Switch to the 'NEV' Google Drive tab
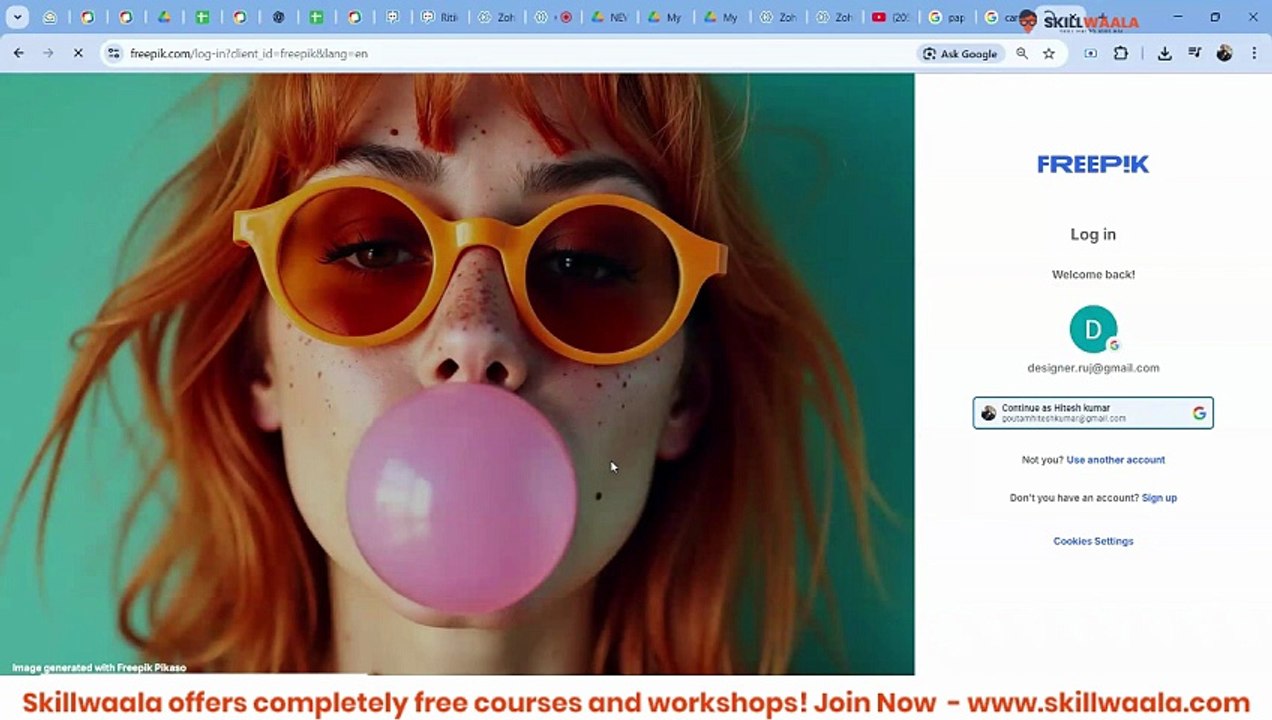 pos(610,17)
